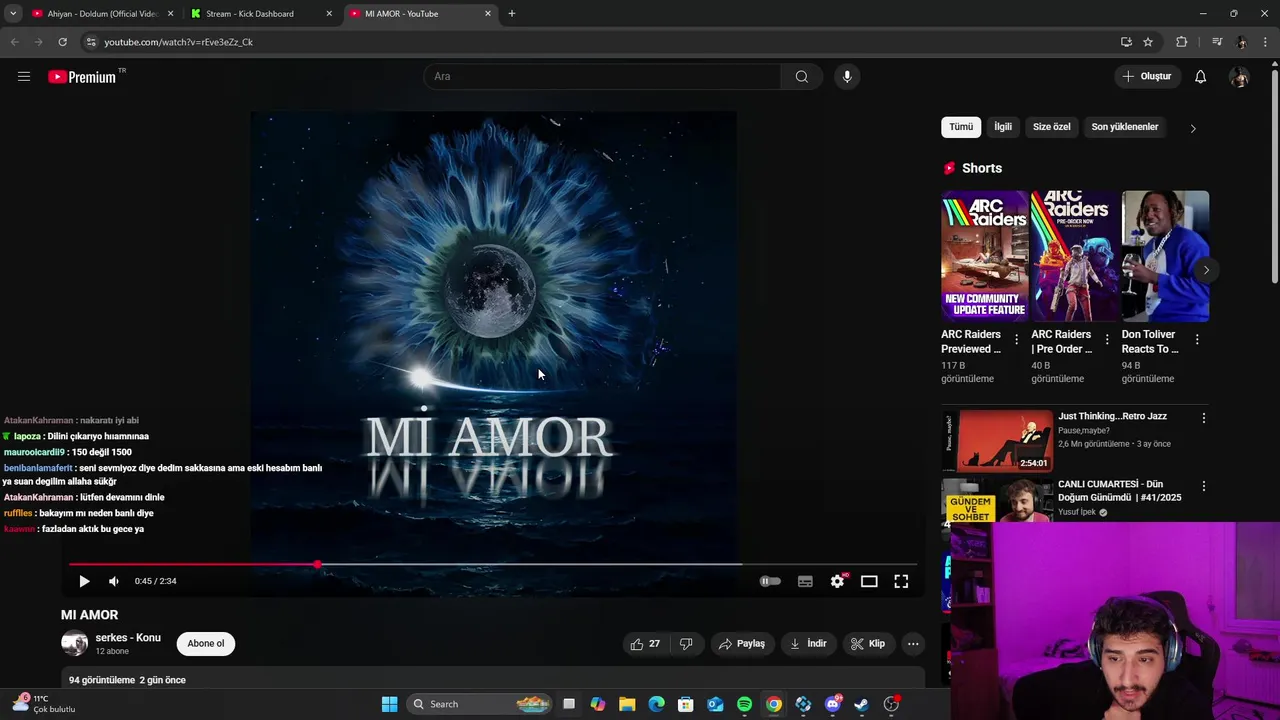Select the İlgili filter chip
This screenshot has width=1280, height=720.
[1003, 127]
